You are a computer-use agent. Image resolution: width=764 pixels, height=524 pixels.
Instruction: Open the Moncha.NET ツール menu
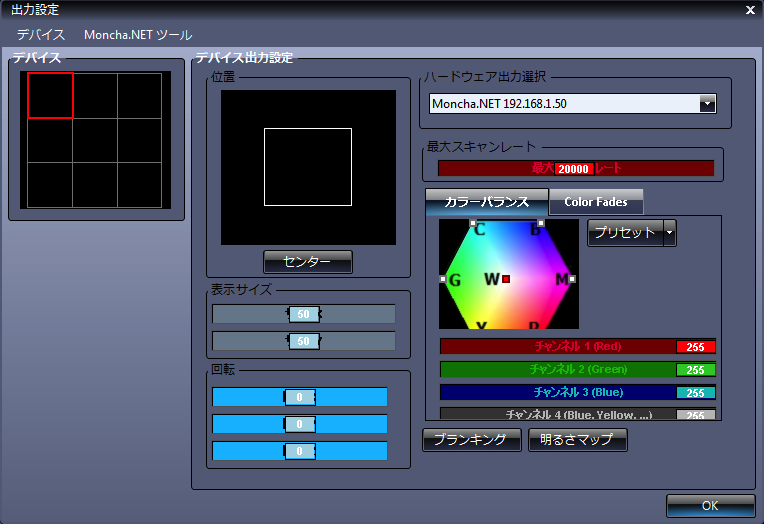pos(138,35)
